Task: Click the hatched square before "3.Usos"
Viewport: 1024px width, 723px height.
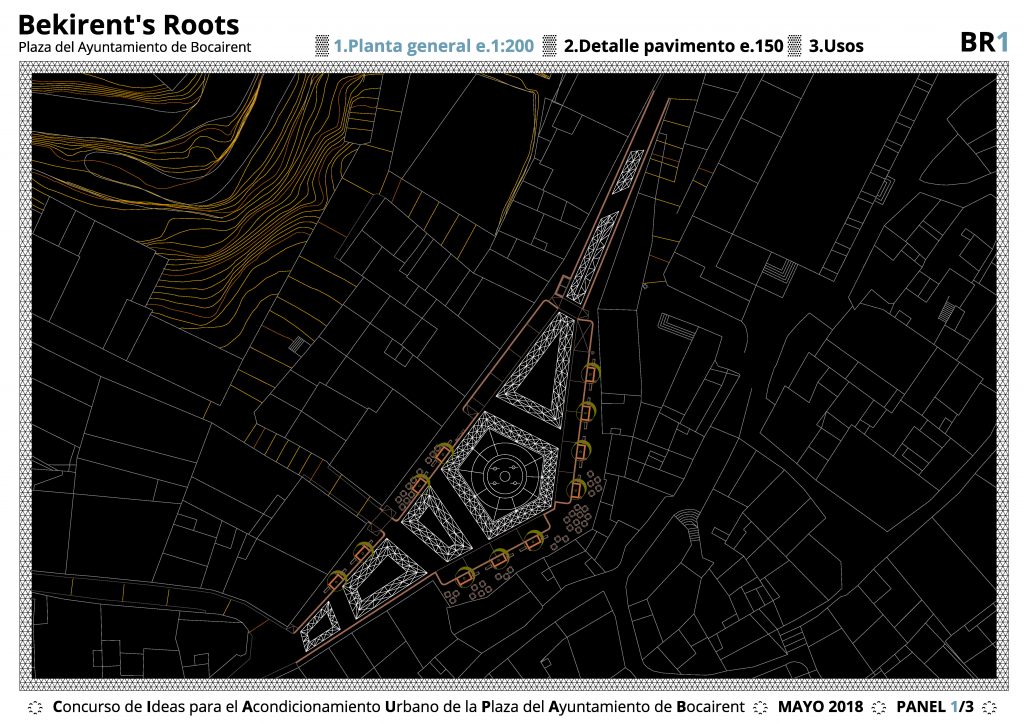Action: pos(795,45)
